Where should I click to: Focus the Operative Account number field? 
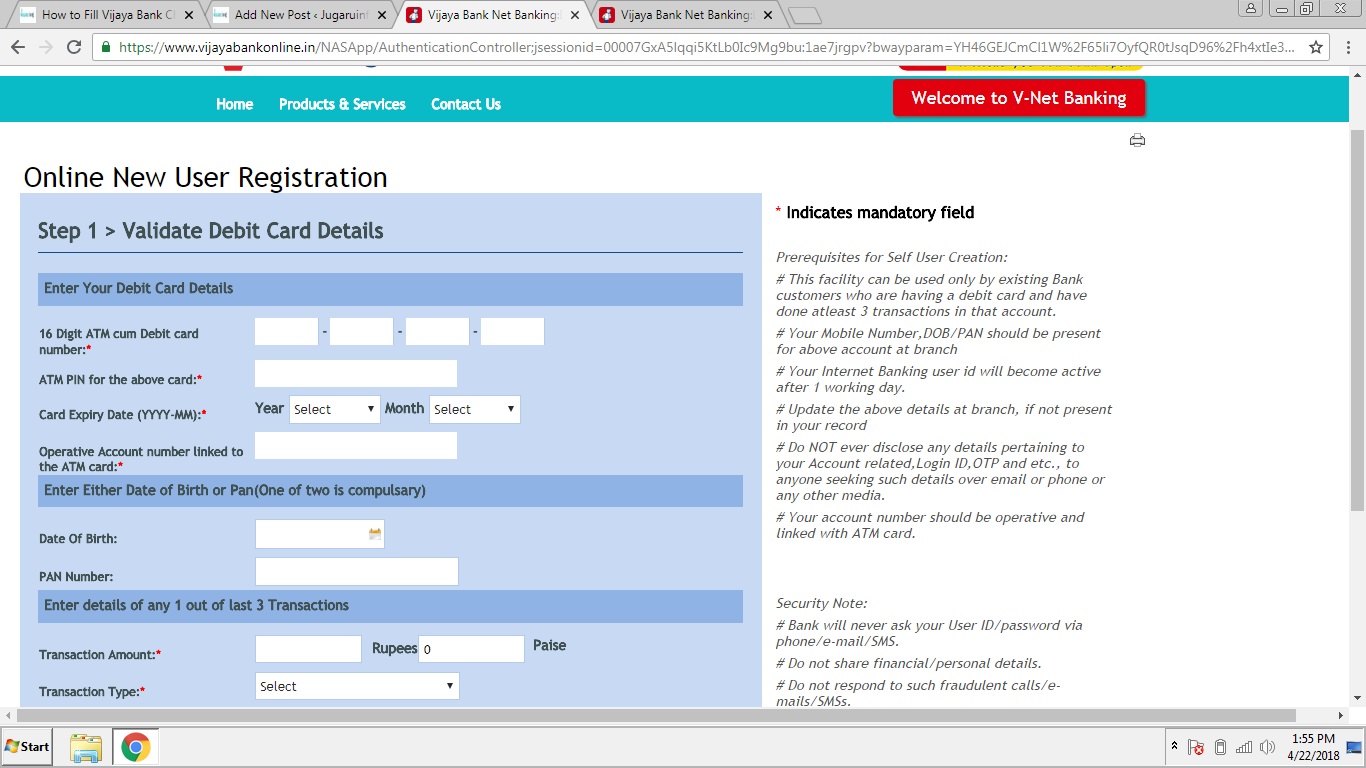pos(356,446)
